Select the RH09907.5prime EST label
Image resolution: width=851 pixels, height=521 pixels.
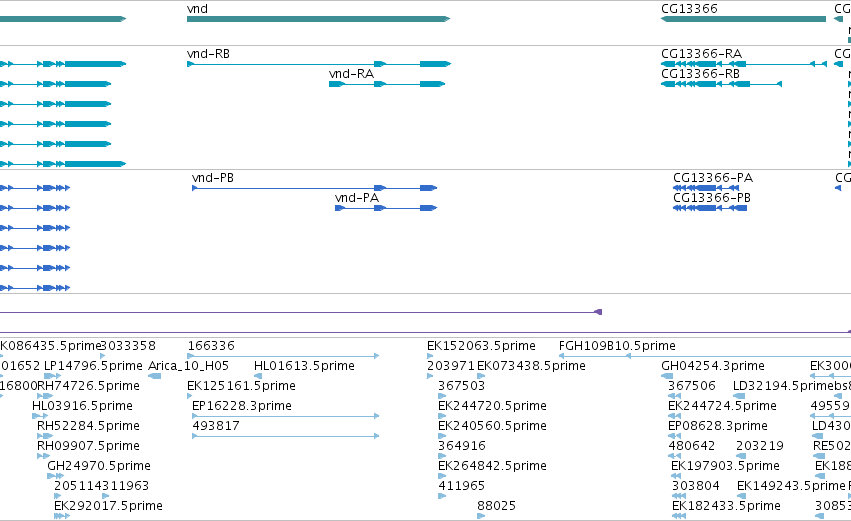coord(88,446)
